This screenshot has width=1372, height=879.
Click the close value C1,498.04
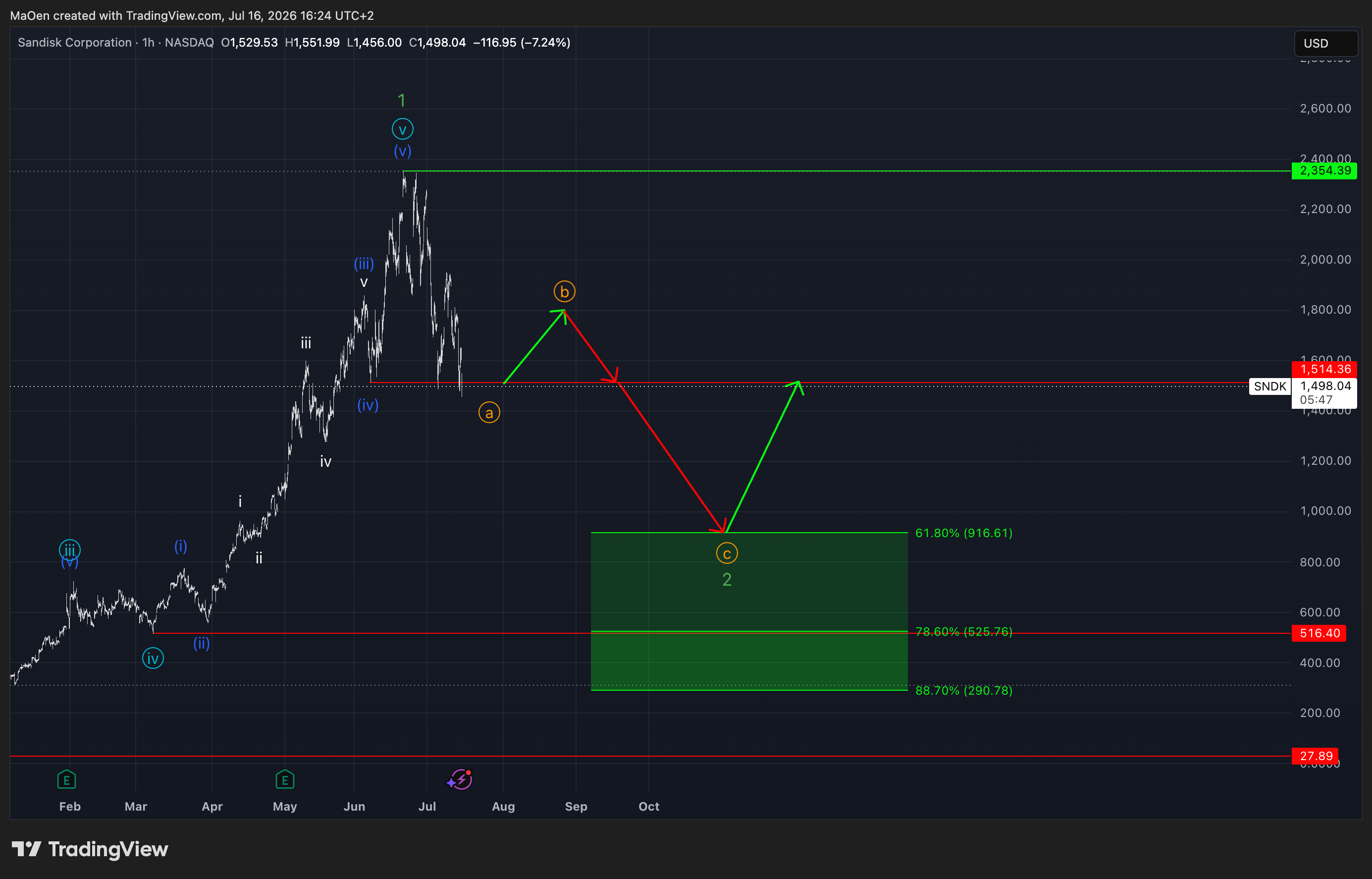click(x=437, y=42)
